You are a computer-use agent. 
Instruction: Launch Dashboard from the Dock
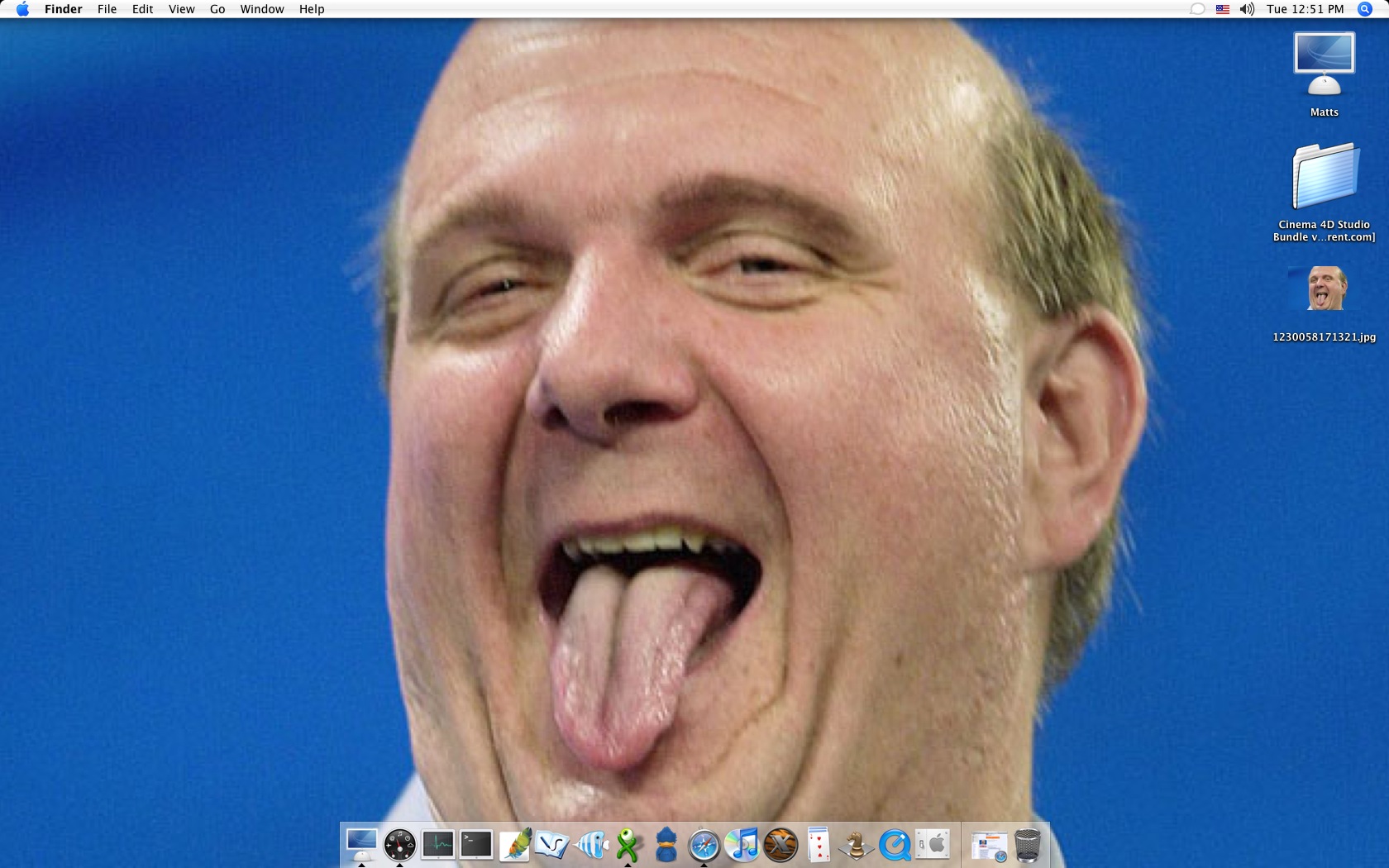coord(400,845)
